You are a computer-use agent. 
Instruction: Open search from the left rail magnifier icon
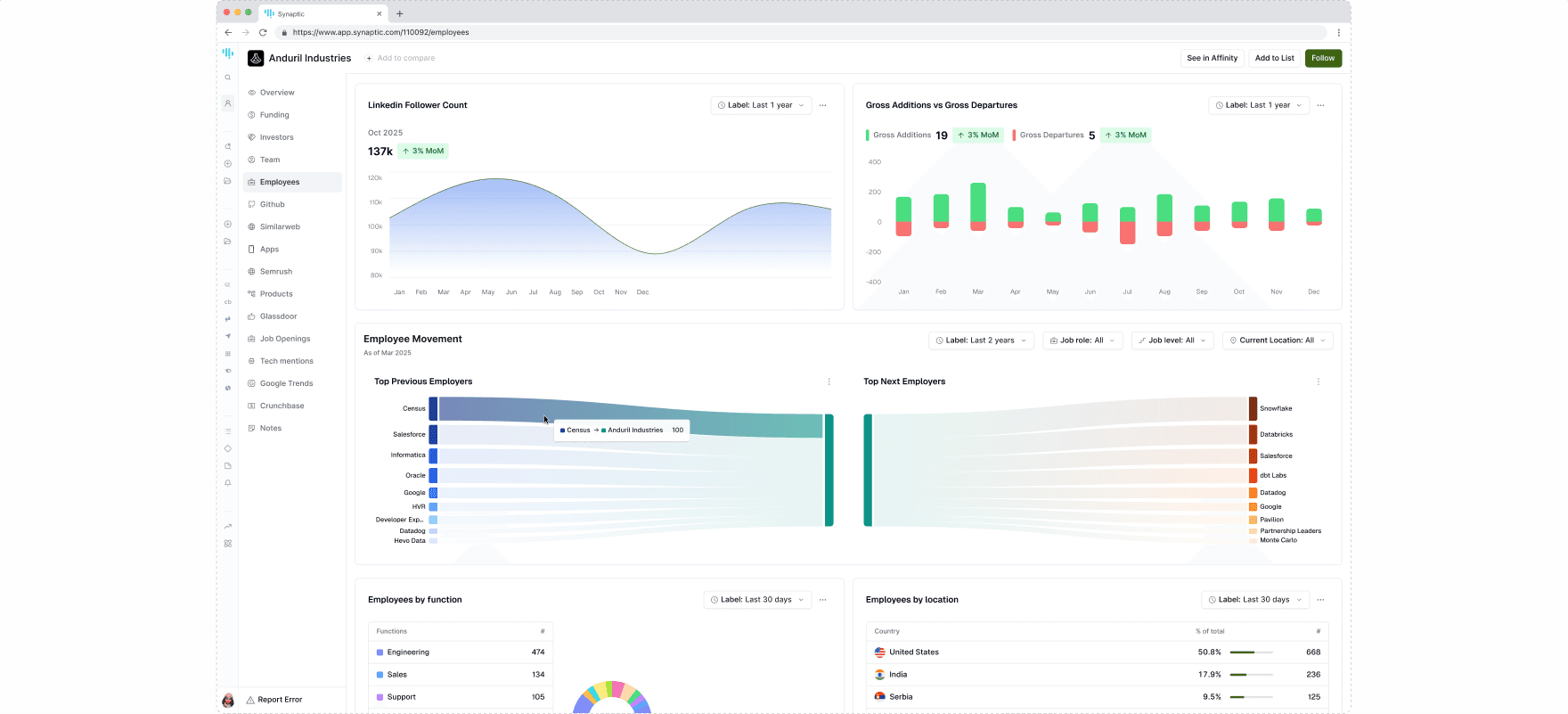point(228,78)
